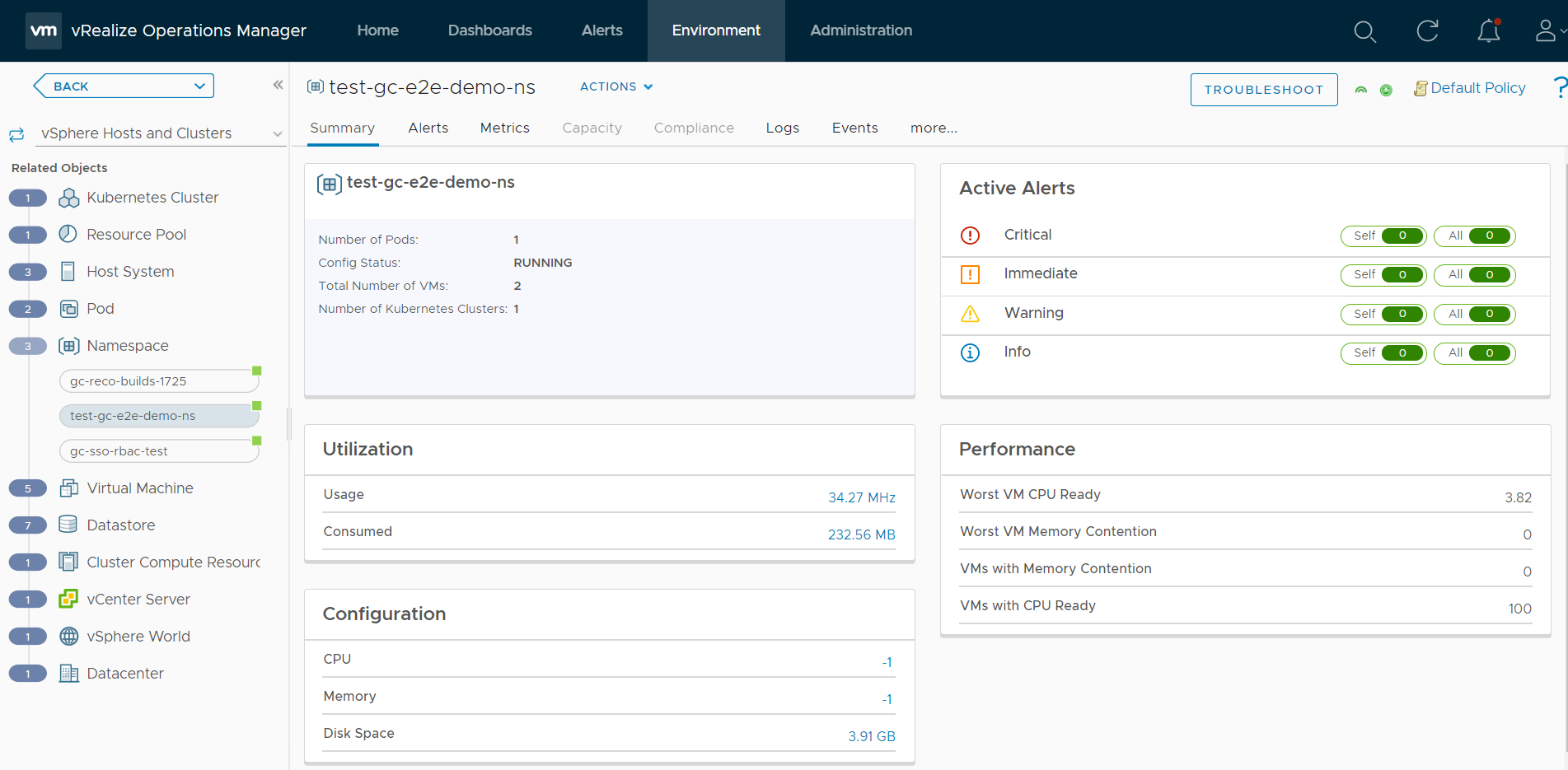Image resolution: width=1568 pixels, height=770 pixels.
Task: Click the search magnifier icon
Action: [x=1364, y=31]
